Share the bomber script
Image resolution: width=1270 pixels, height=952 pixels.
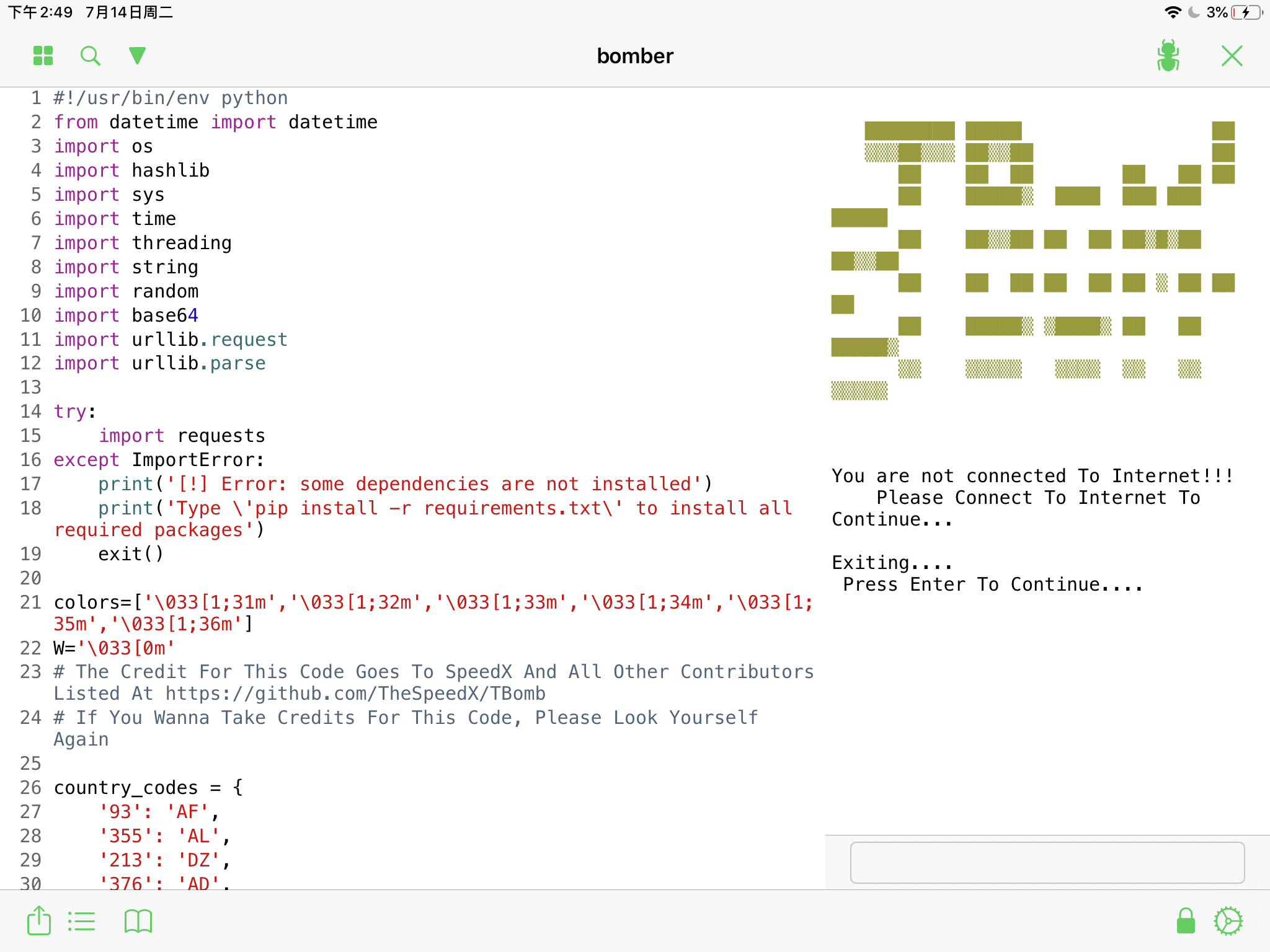[x=38, y=921]
